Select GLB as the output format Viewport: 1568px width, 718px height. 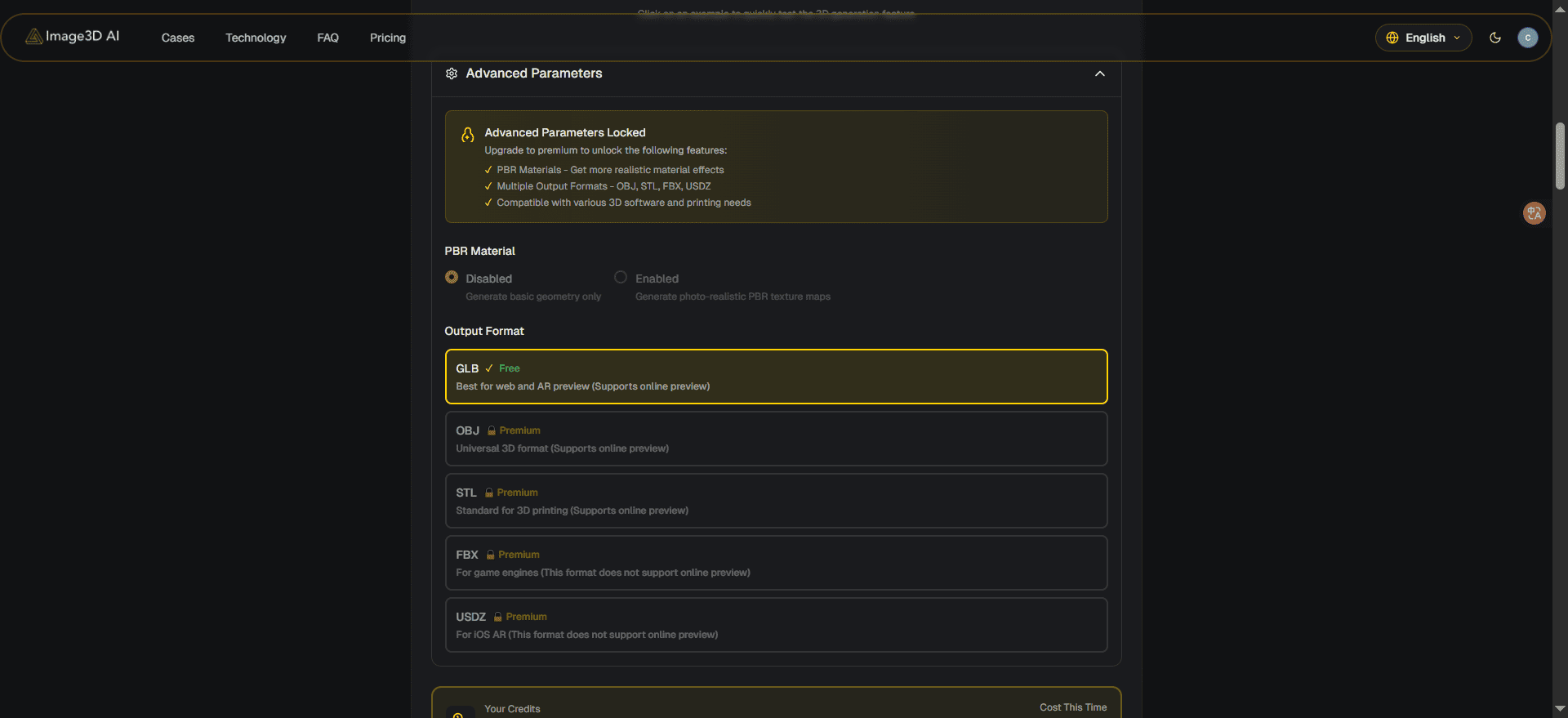point(775,377)
